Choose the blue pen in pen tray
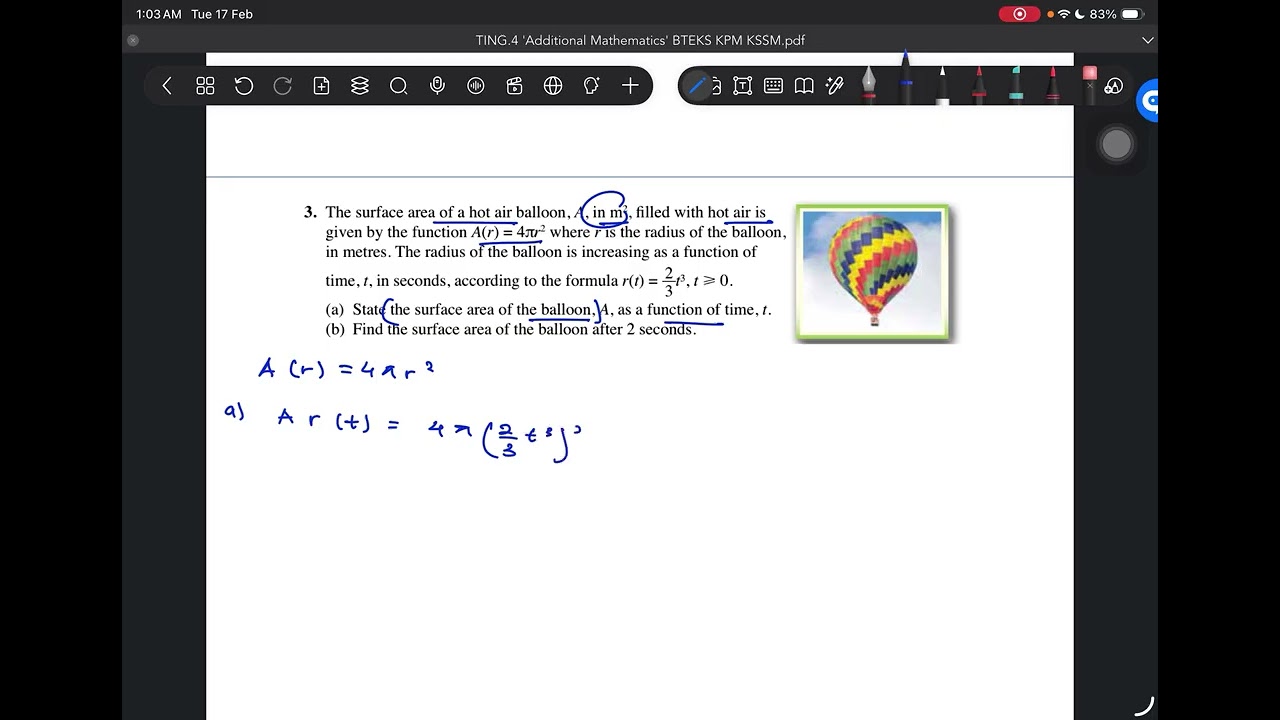The height and width of the screenshot is (720, 1280). pyautogui.click(x=905, y=78)
